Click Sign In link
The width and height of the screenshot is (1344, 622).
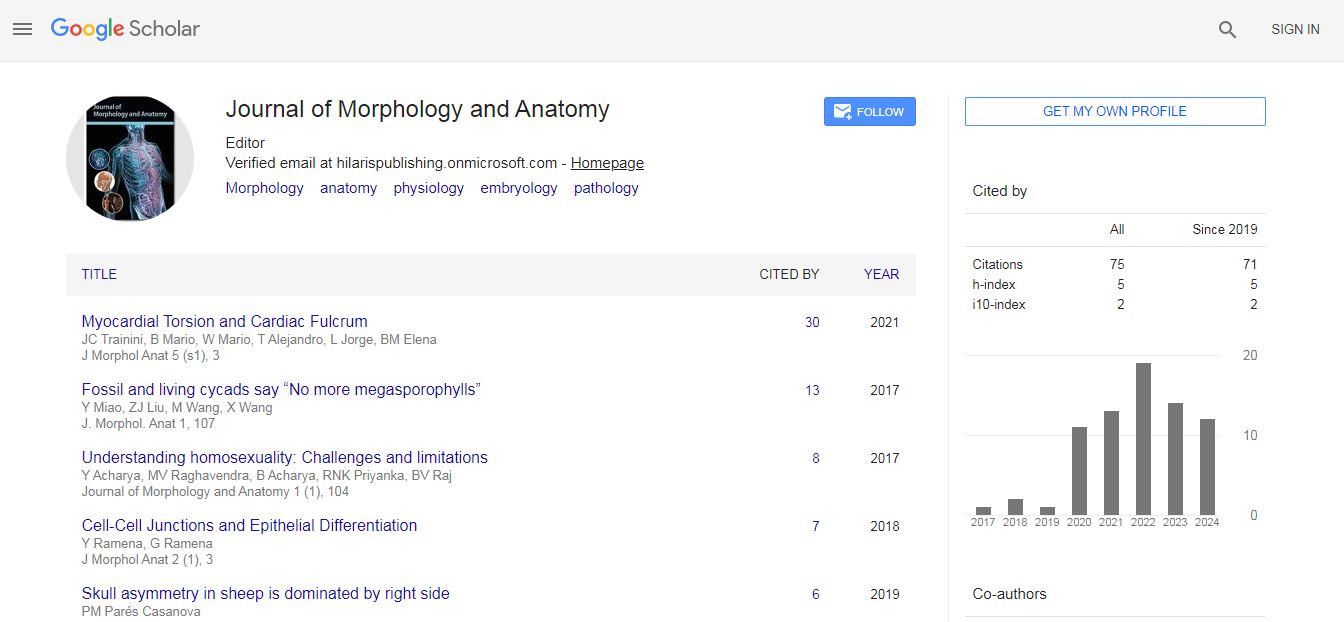point(1294,30)
